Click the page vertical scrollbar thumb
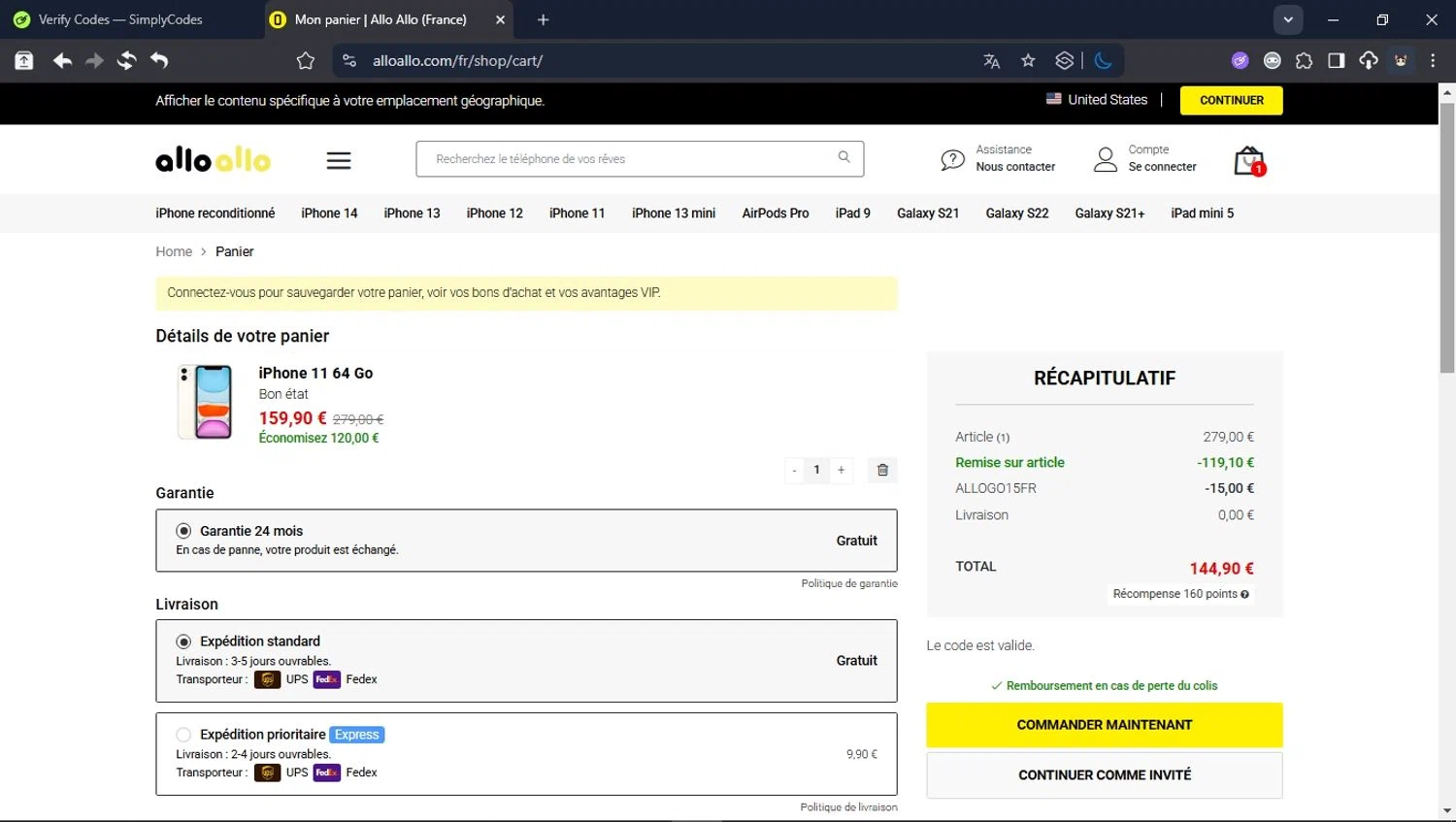1456x822 pixels. click(x=1446, y=238)
